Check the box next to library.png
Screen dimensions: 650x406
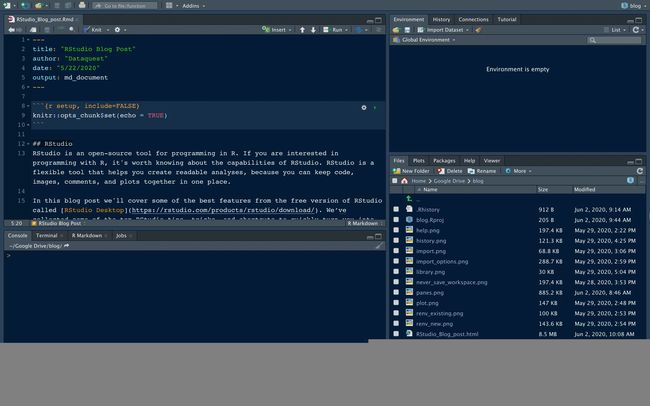point(396,272)
